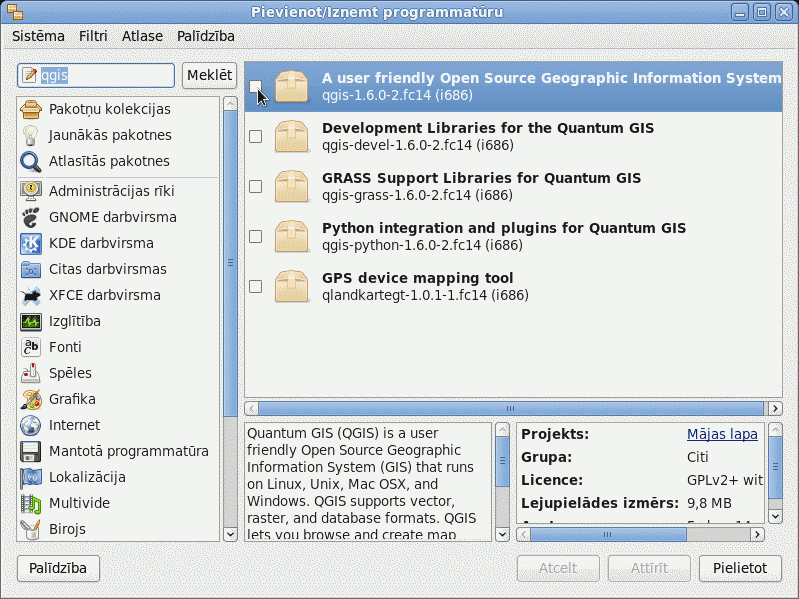Click the details pane horizontal scroll-left arrow

pos(523,534)
